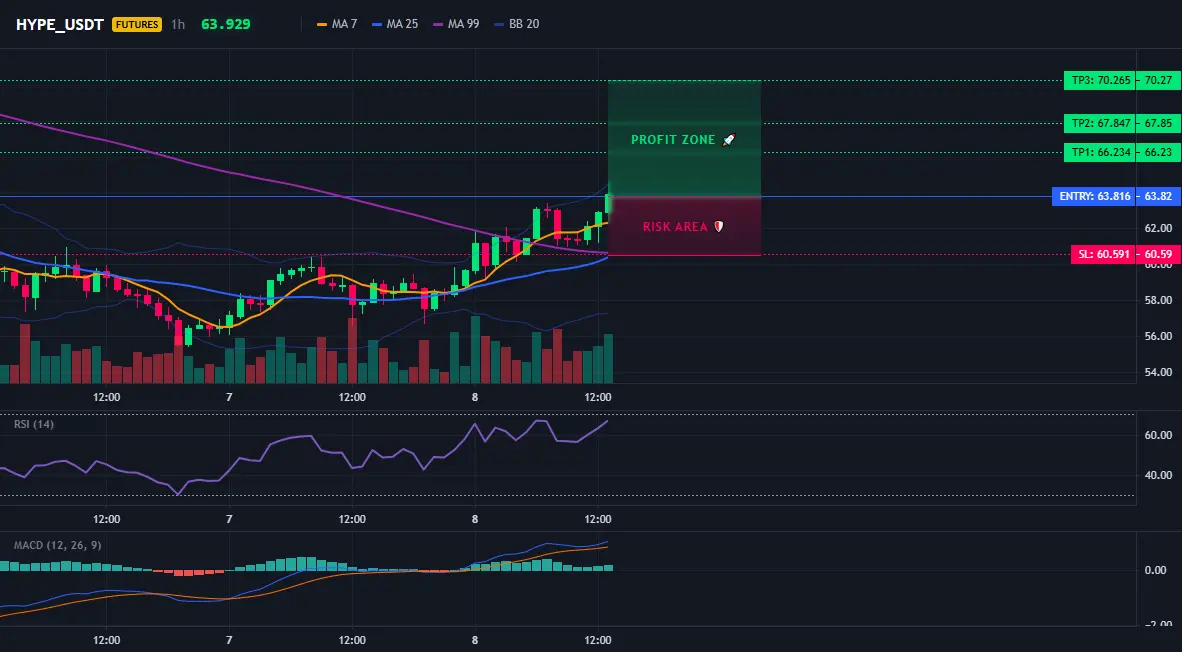Image resolution: width=1182 pixels, height=652 pixels.
Task: Click the SL: 60.591 label
Action: tap(1104, 254)
